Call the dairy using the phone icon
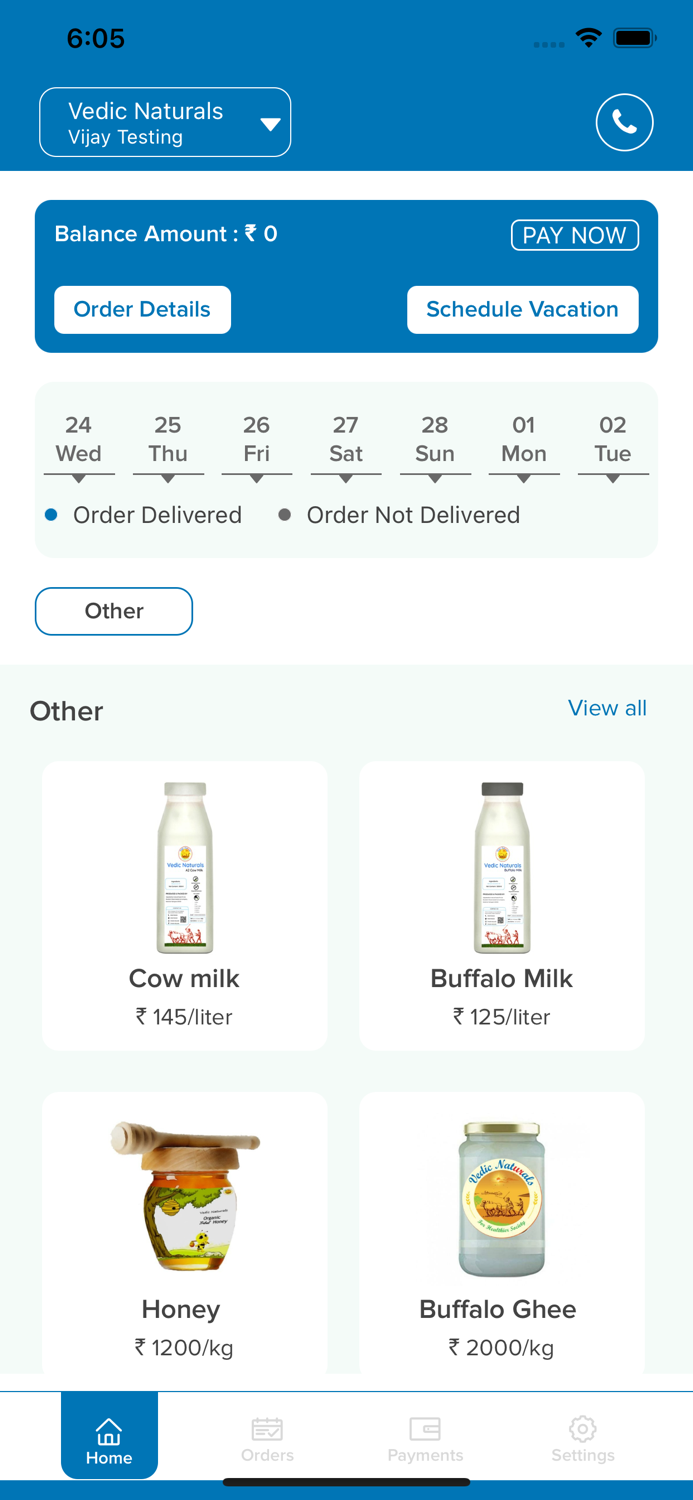 pos(624,122)
